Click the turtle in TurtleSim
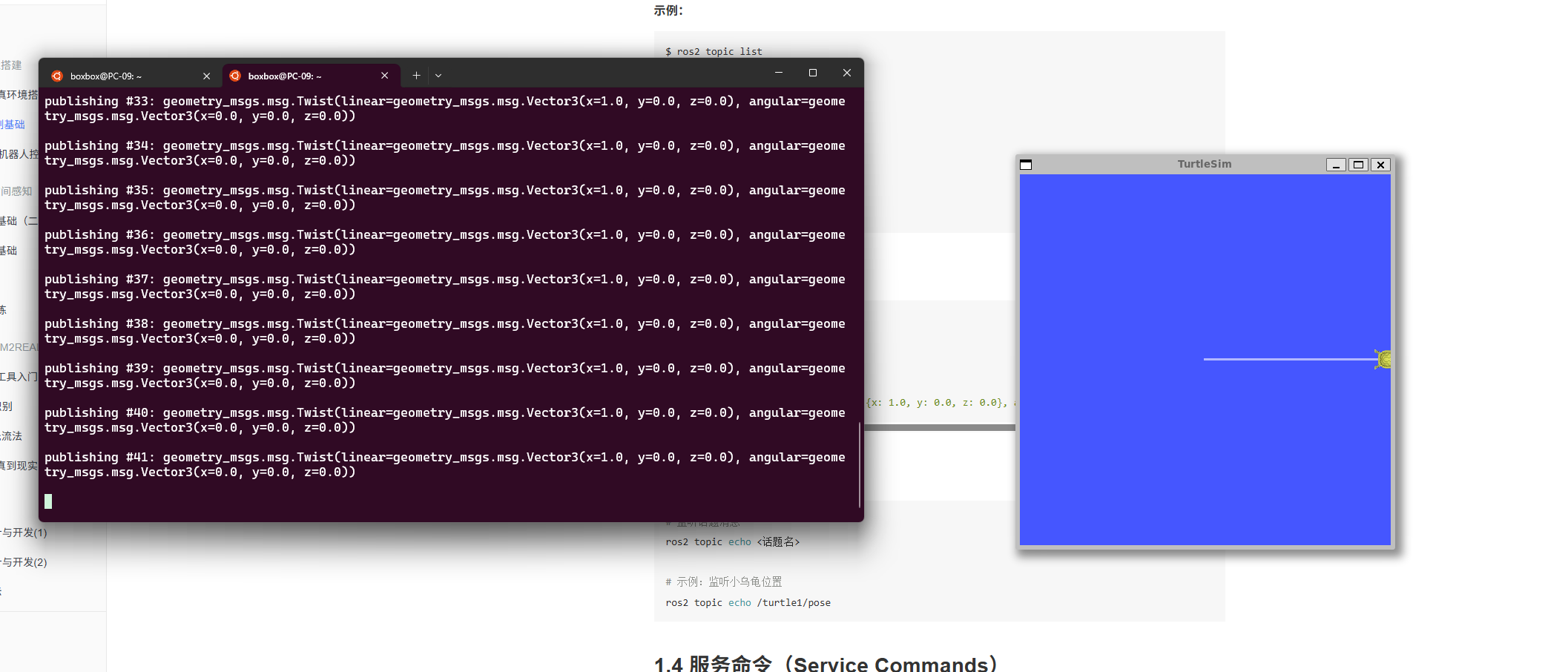This screenshot has height=672, width=1568. [x=1383, y=359]
